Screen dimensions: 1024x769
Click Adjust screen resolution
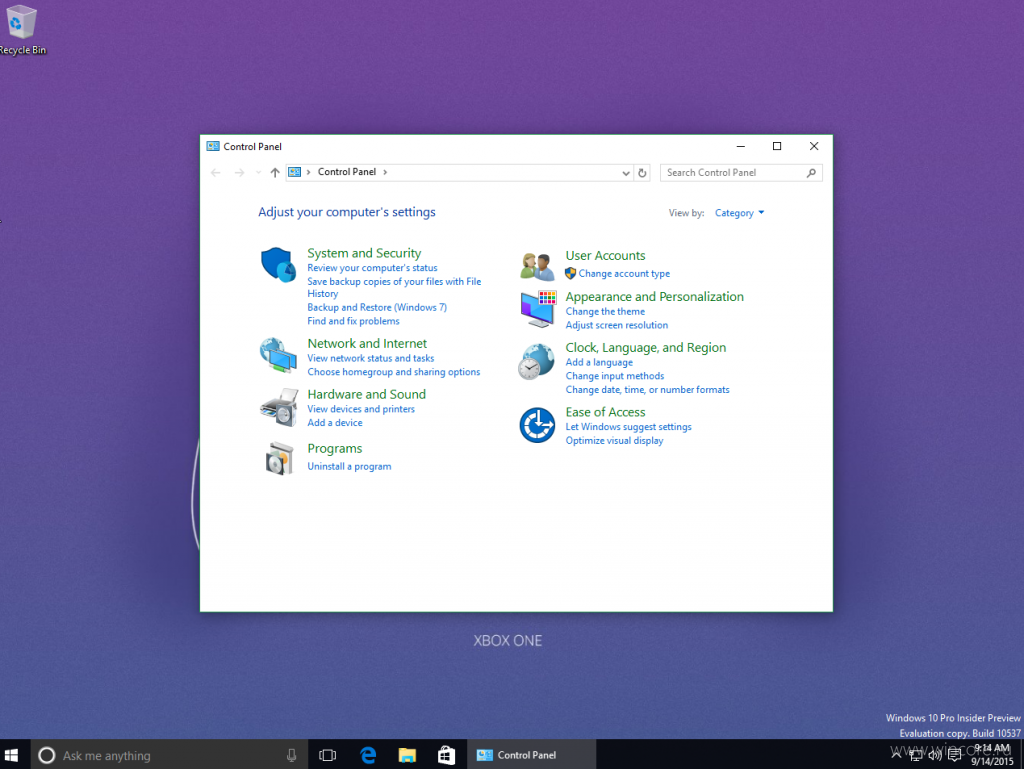coord(617,326)
